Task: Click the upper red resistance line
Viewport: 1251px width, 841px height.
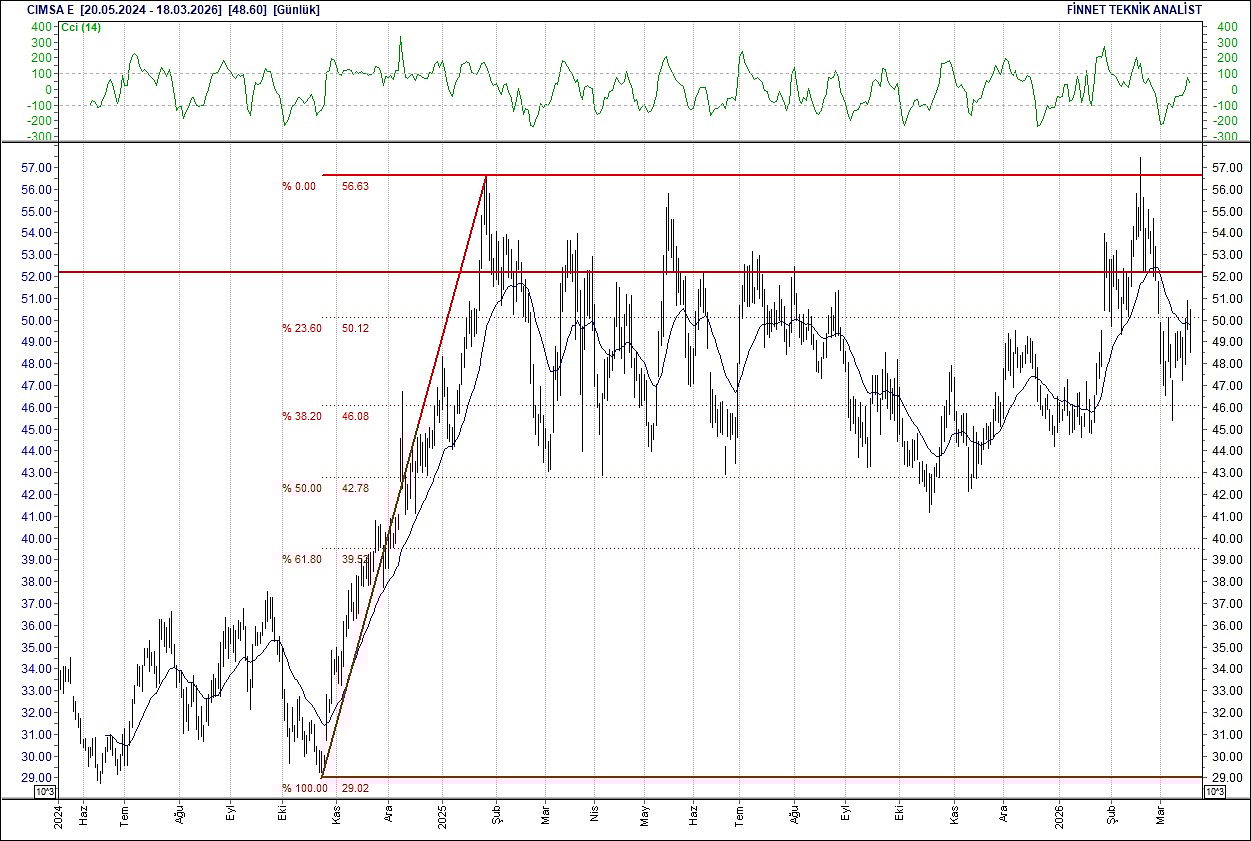Action: point(750,175)
